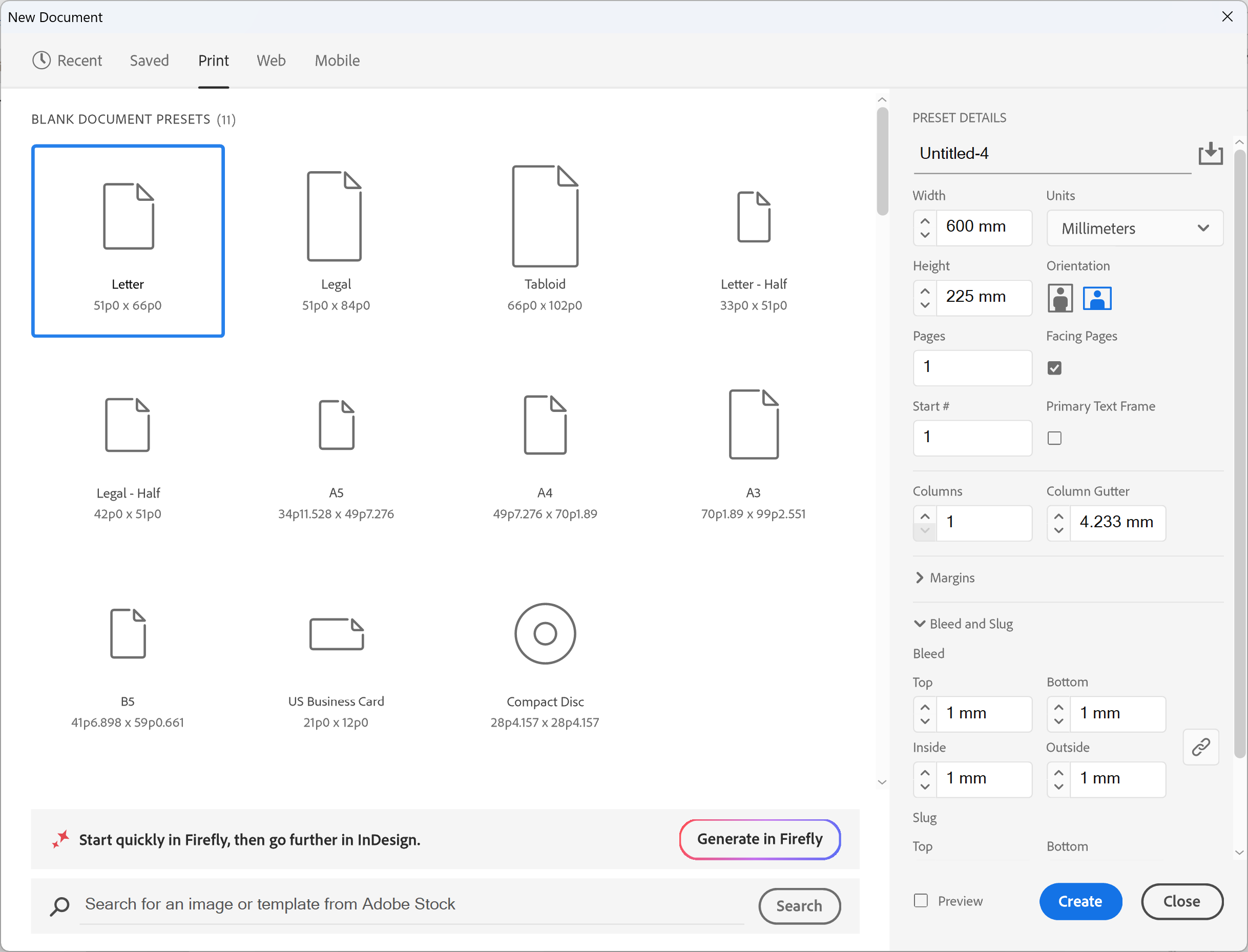Viewport: 1248px width, 952px height.
Task: Select the Legal preset thumbnail
Action: [336, 241]
